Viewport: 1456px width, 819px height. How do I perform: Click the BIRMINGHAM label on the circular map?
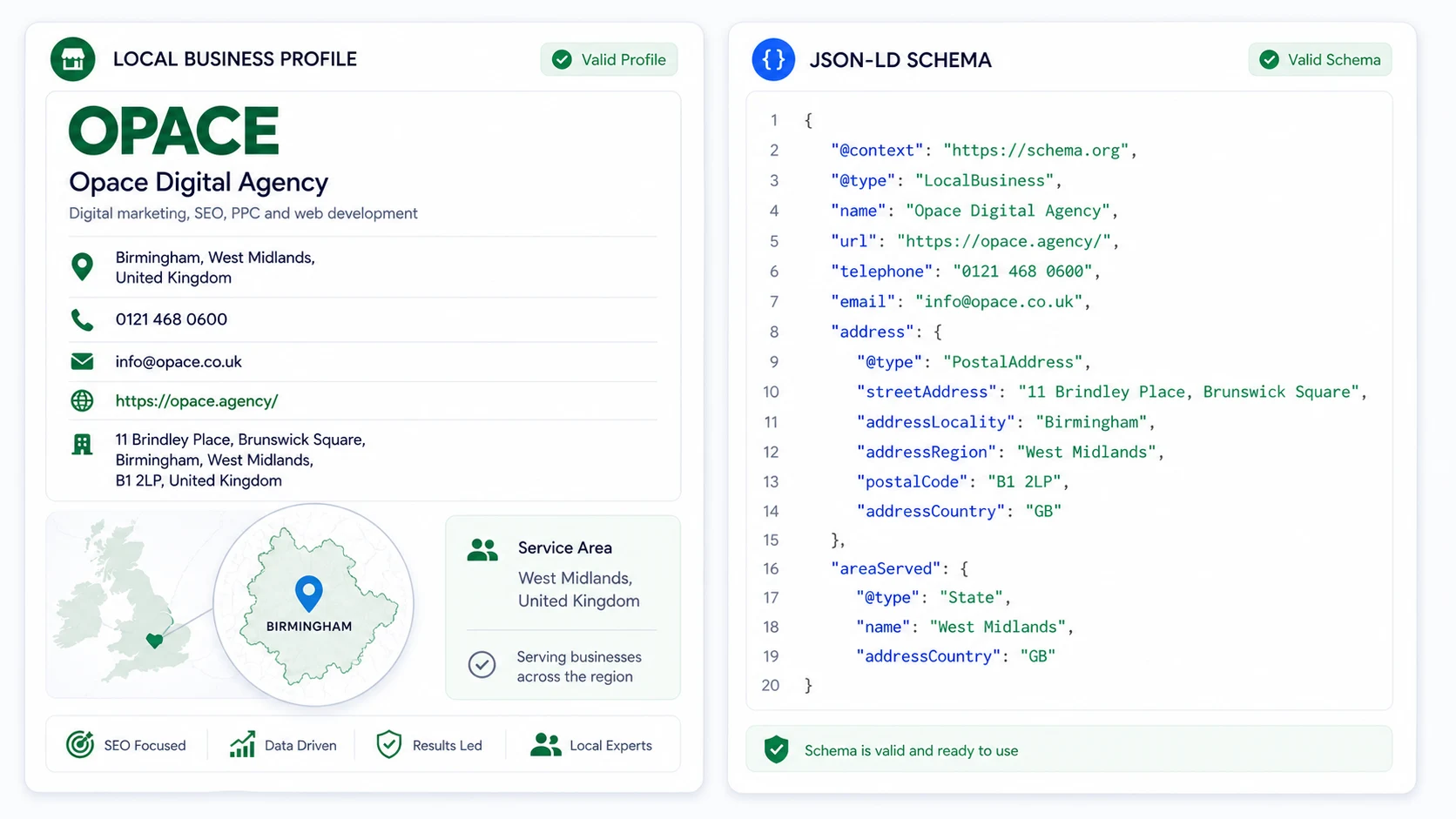tap(309, 626)
